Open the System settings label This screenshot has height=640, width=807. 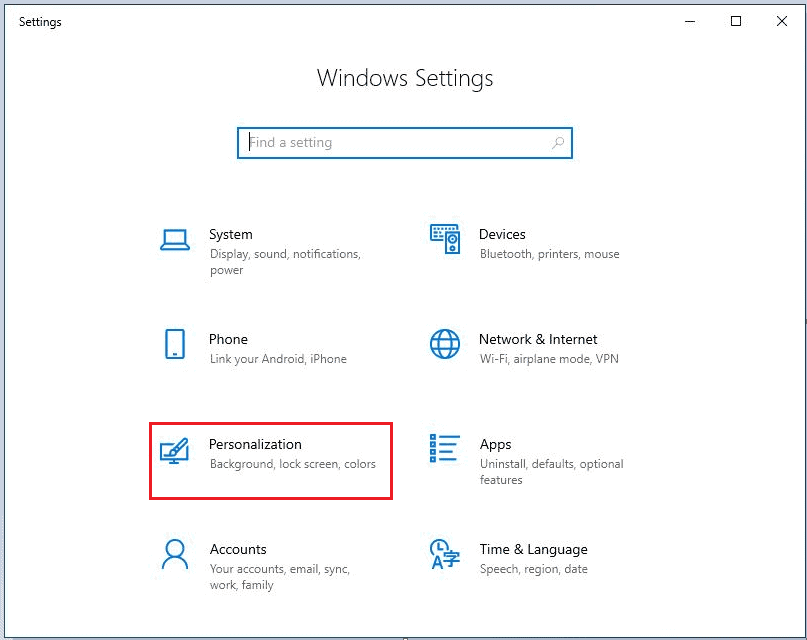(x=230, y=234)
